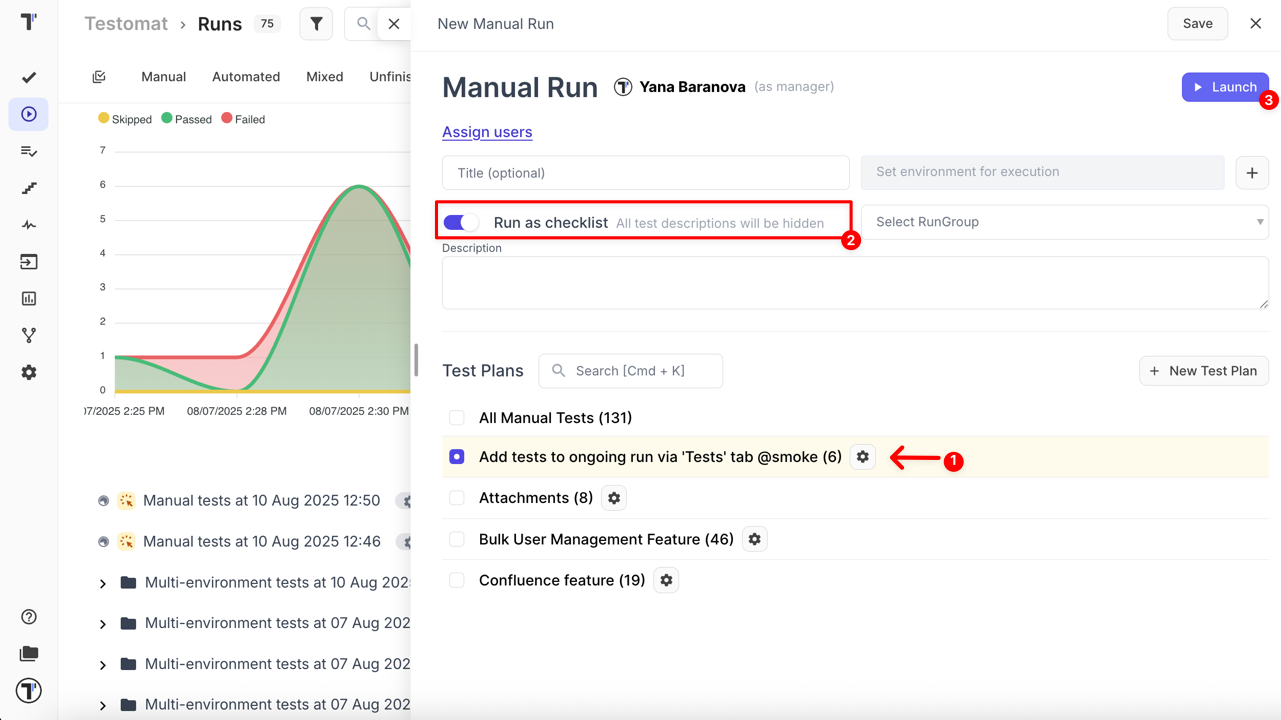This screenshot has width=1281, height=720.
Task: Click the Assign users link
Action: tap(487, 132)
